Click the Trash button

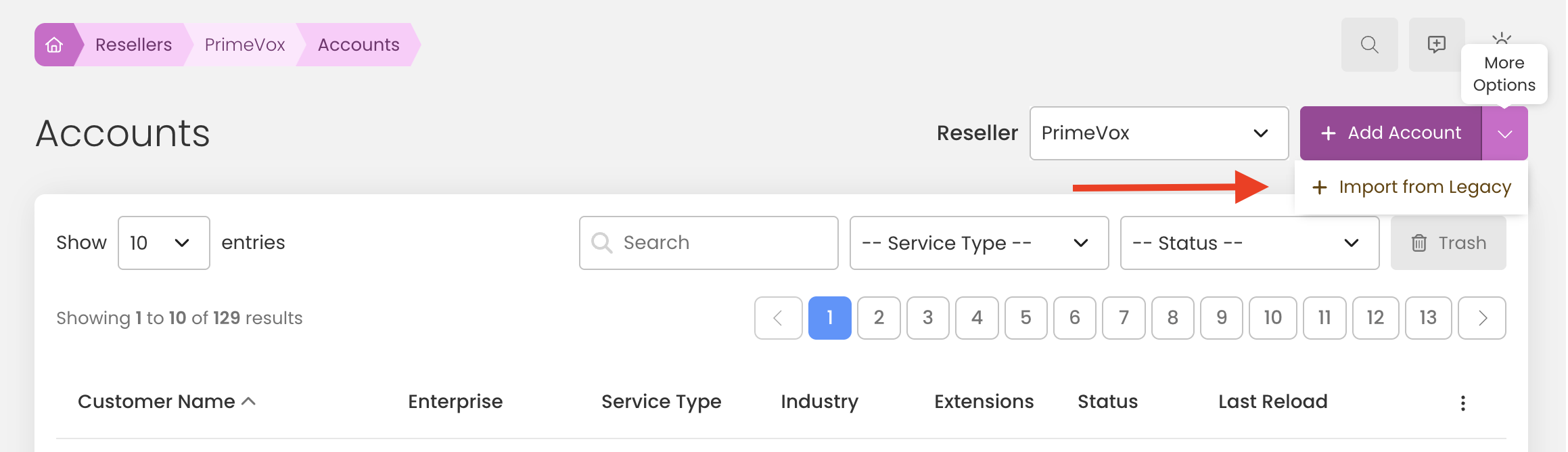(1448, 243)
